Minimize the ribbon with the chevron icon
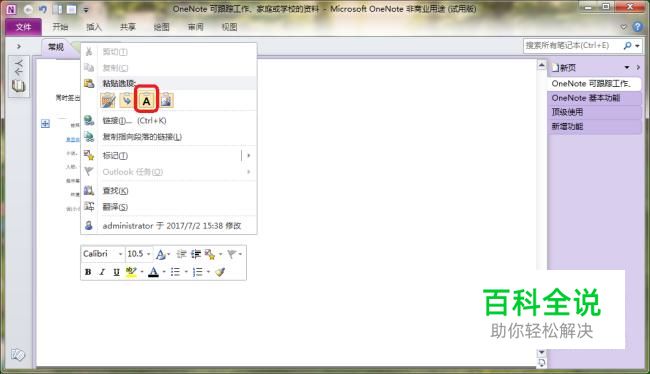This screenshot has height=374, width=650. coord(623,27)
